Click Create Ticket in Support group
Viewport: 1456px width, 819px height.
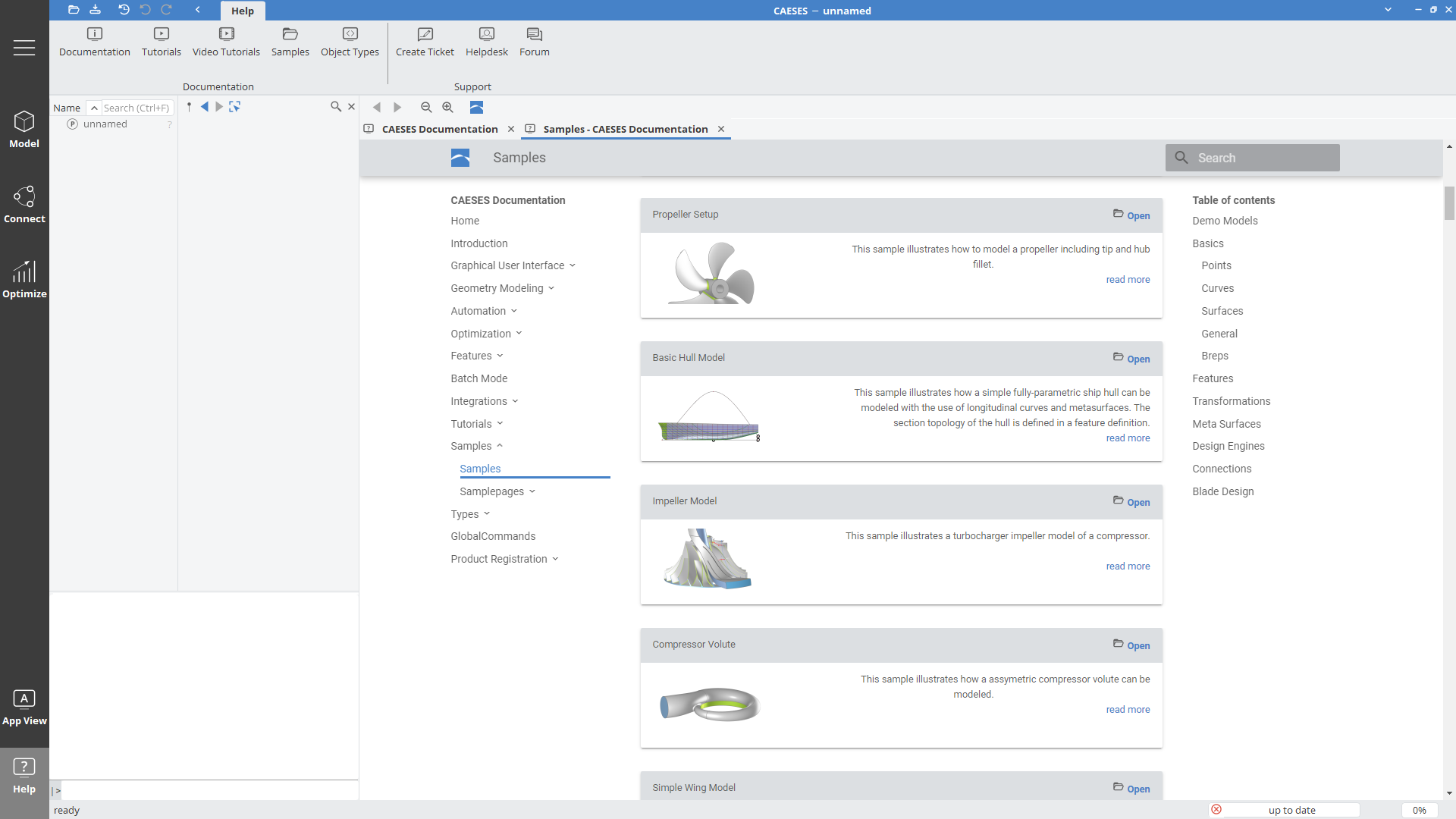(x=425, y=42)
